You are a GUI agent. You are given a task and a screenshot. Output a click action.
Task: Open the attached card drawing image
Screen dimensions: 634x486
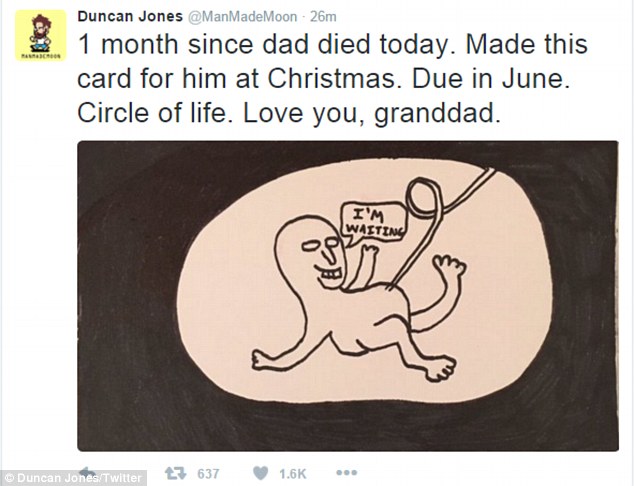point(348,296)
